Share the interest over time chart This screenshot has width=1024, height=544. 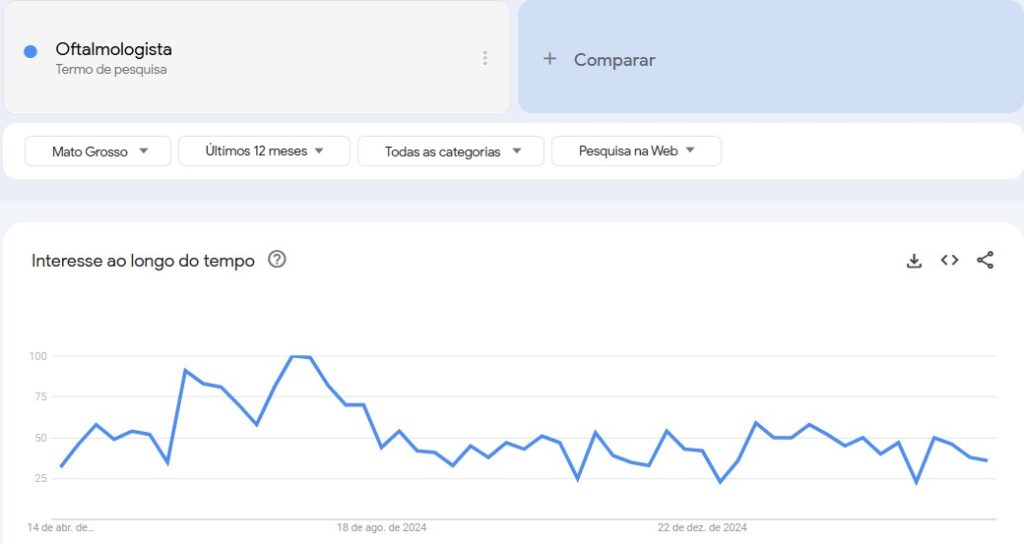coord(985,260)
